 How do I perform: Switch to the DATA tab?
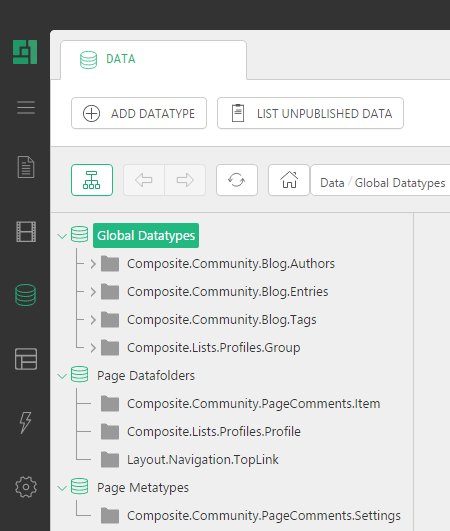[153, 60]
